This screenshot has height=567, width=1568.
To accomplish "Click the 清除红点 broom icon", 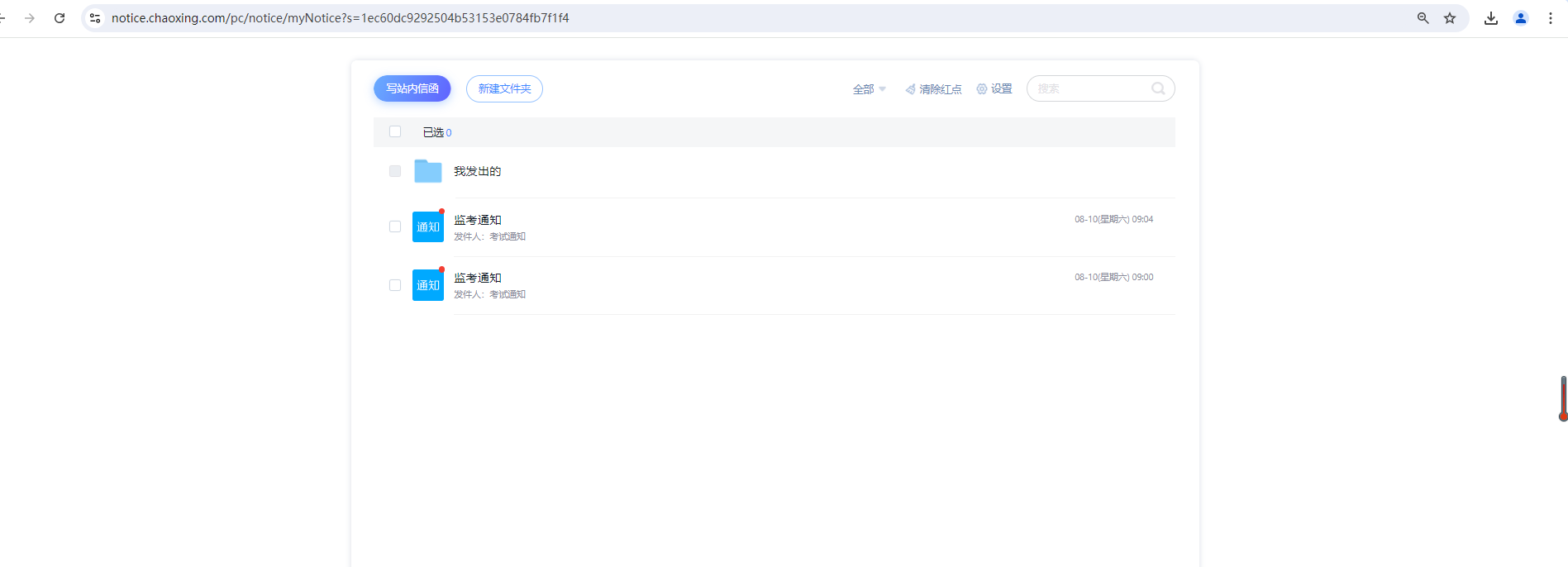I will pyautogui.click(x=910, y=89).
